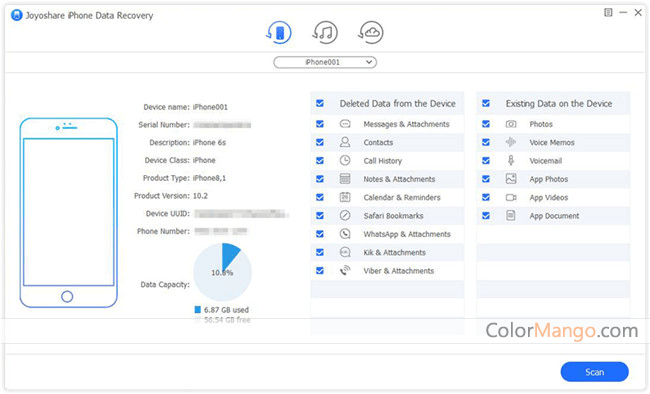Uncheck Voicemail checkbox
Viewport: 650px width, 394px height.
pos(486,161)
